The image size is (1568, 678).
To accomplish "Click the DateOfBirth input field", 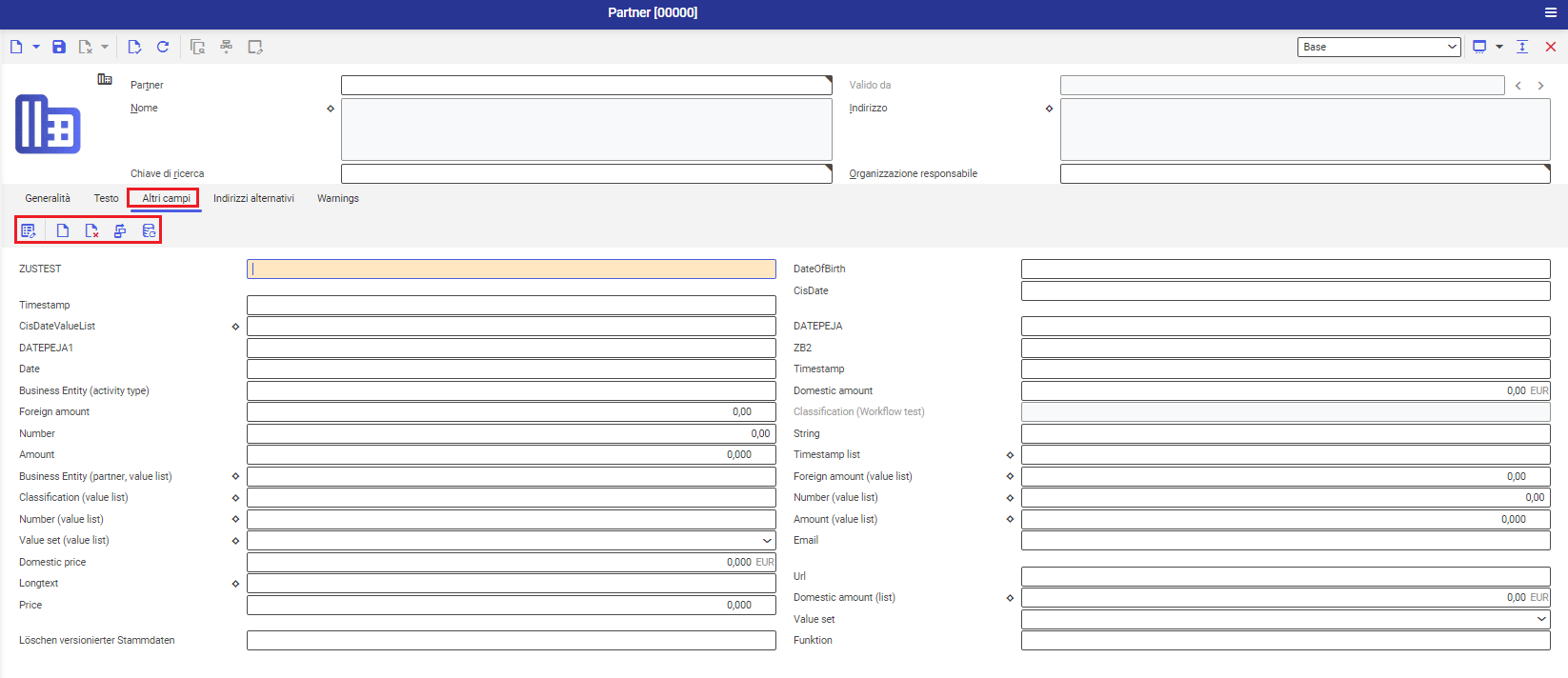I will [x=1286, y=269].
